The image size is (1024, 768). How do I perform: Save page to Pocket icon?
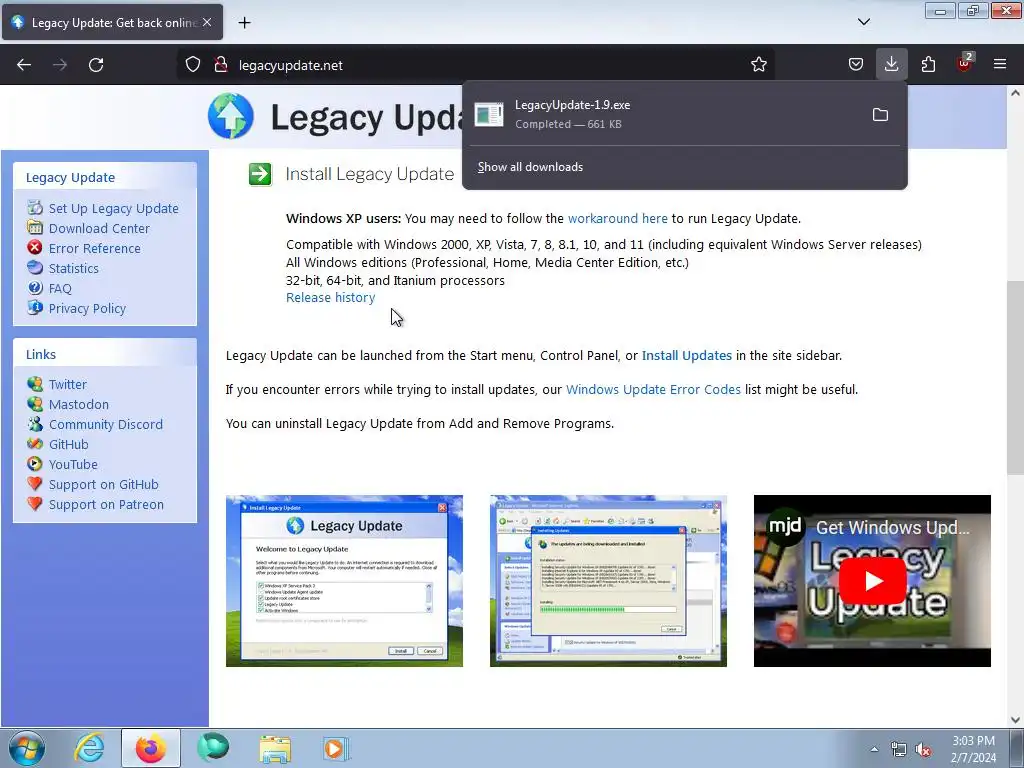(856, 65)
